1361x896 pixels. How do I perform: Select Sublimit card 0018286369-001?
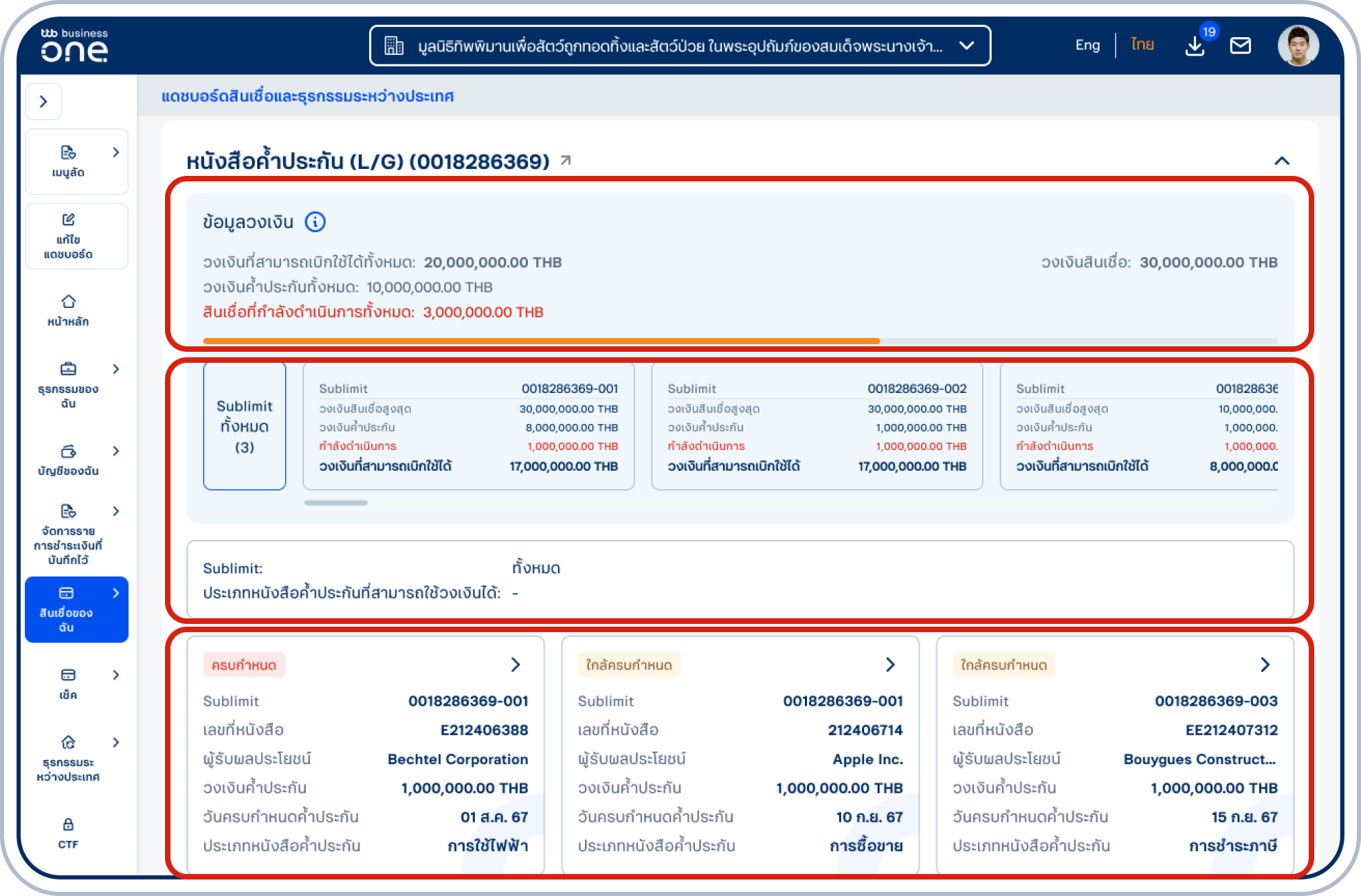(x=469, y=427)
